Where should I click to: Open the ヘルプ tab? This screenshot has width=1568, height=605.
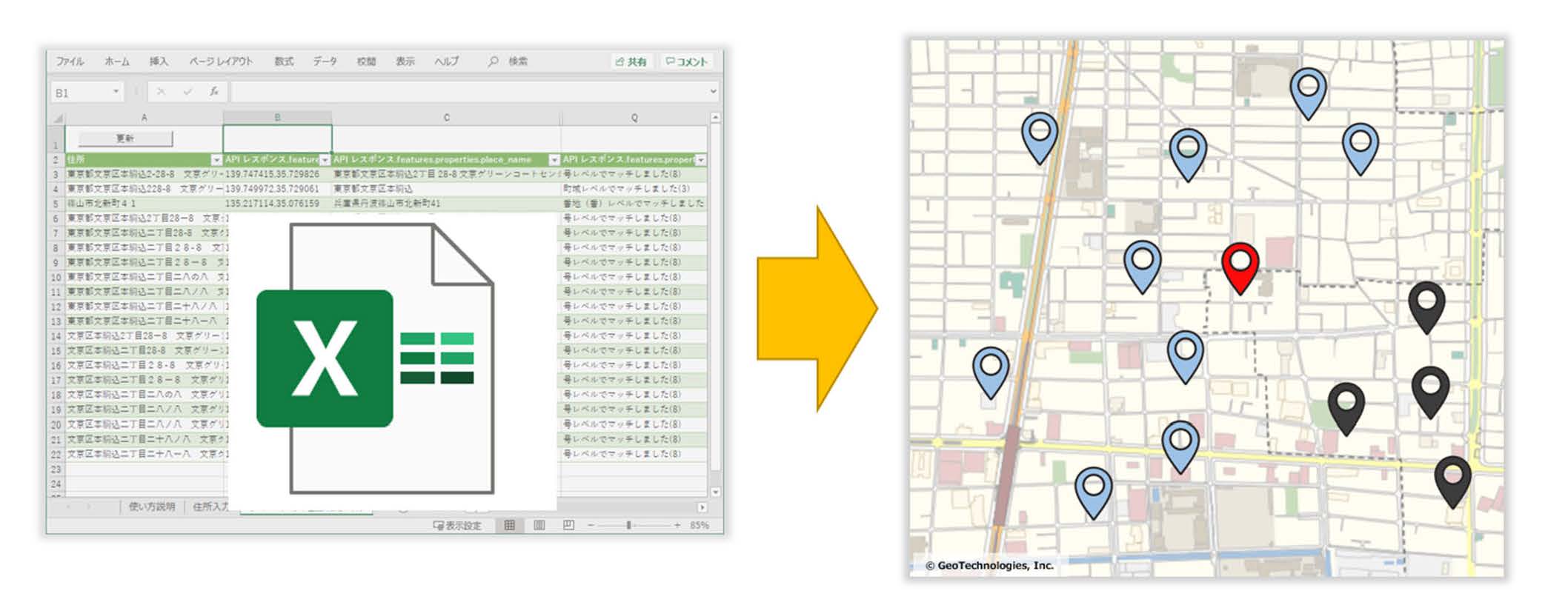pyautogui.click(x=447, y=61)
